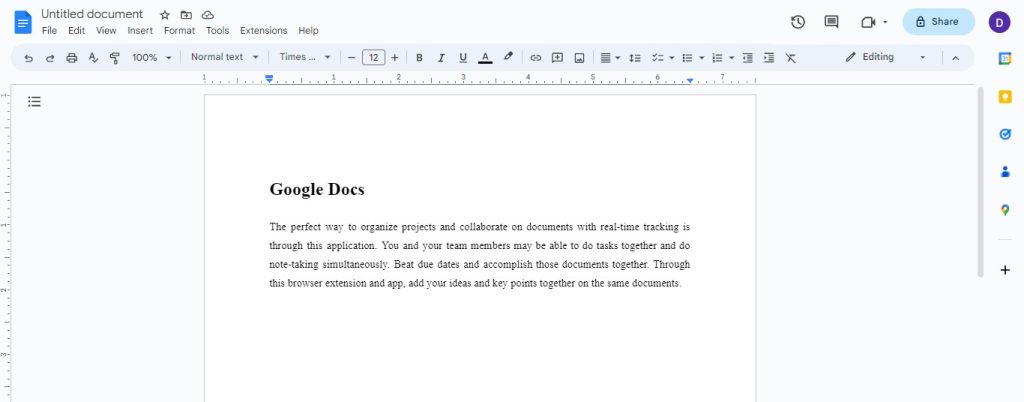Open the highlight color pen tool
Image resolution: width=1024 pixels, height=402 pixels.
[508, 57]
